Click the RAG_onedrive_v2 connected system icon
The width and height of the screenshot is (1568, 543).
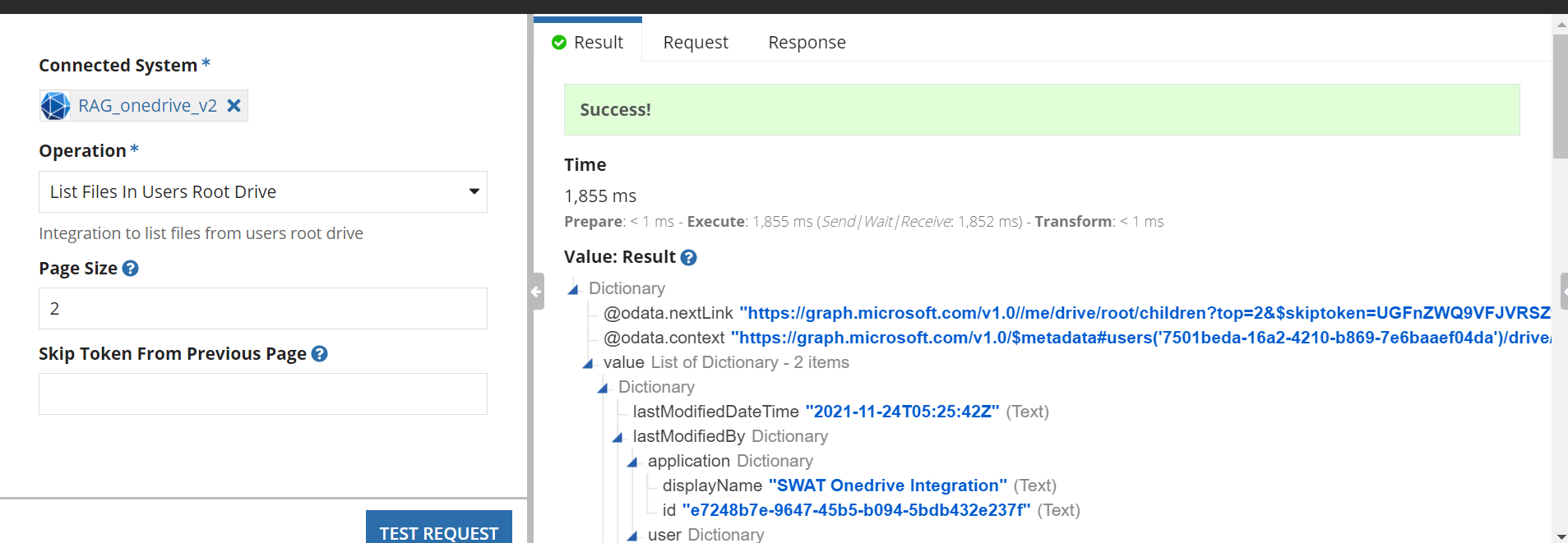55,106
